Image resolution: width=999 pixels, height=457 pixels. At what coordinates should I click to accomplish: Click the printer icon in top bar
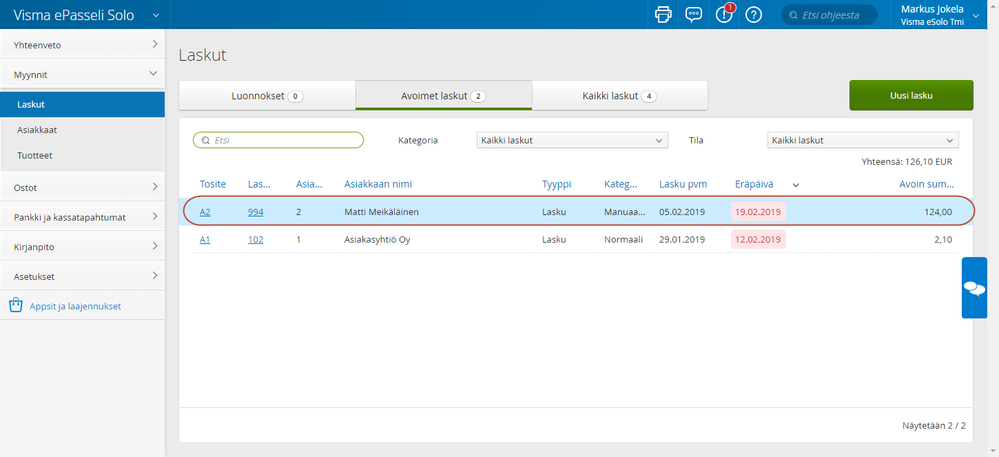tap(662, 15)
